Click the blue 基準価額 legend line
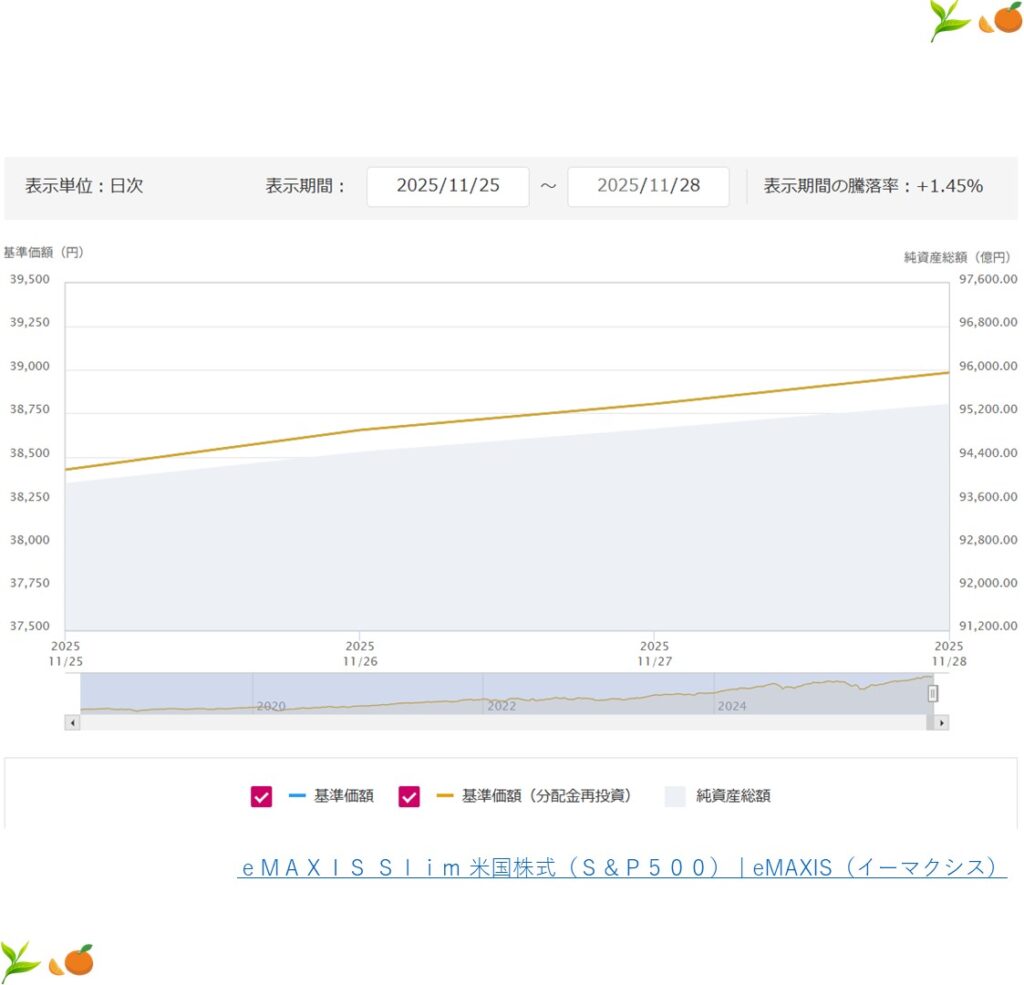 point(297,796)
